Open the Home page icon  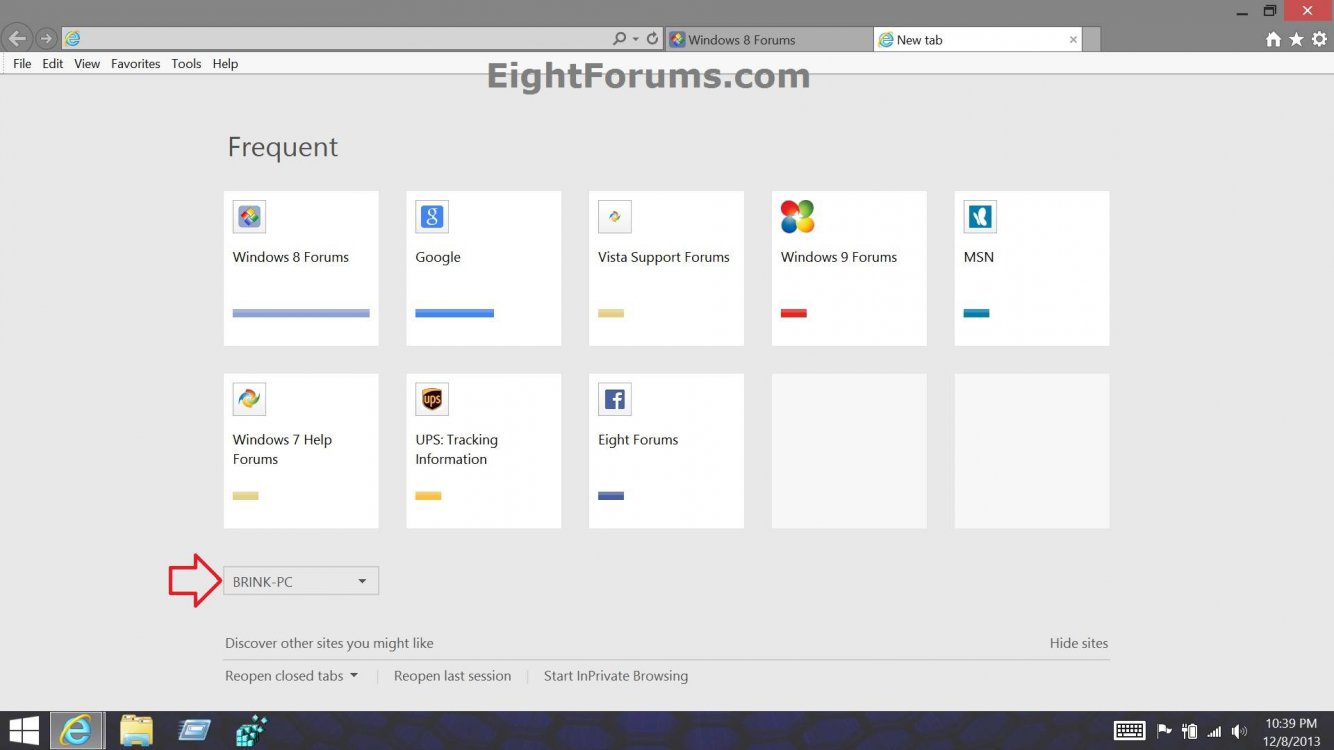click(1273, 39)
